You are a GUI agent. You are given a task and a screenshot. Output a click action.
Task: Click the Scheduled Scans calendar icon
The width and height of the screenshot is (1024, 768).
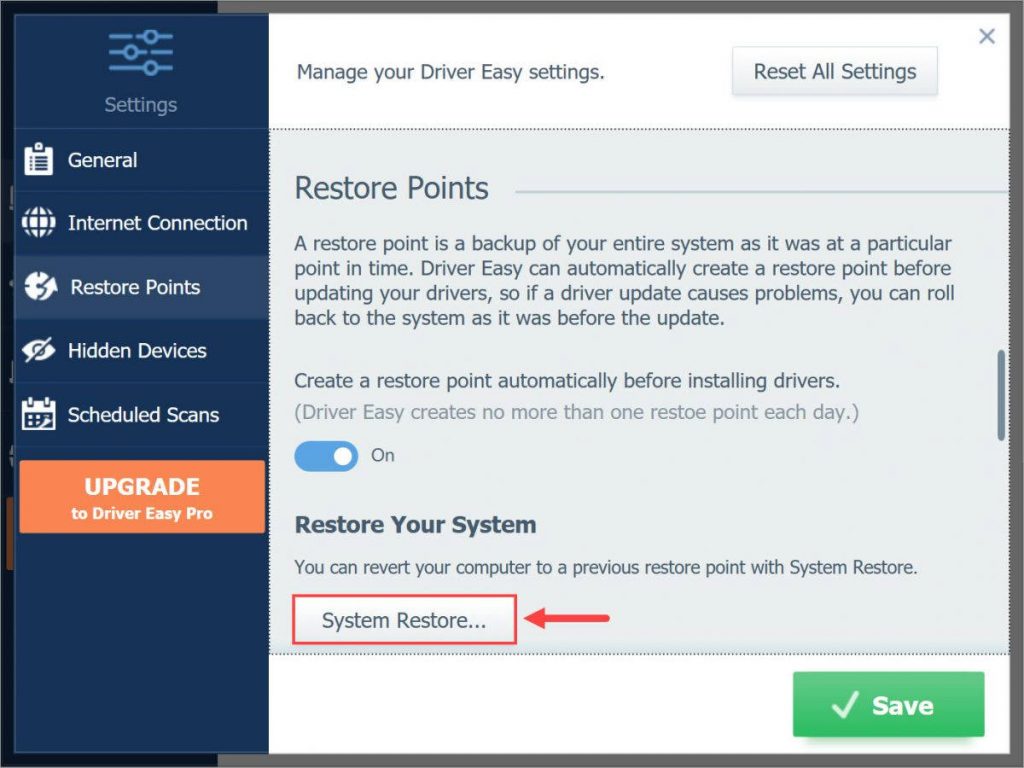(39, 413)
